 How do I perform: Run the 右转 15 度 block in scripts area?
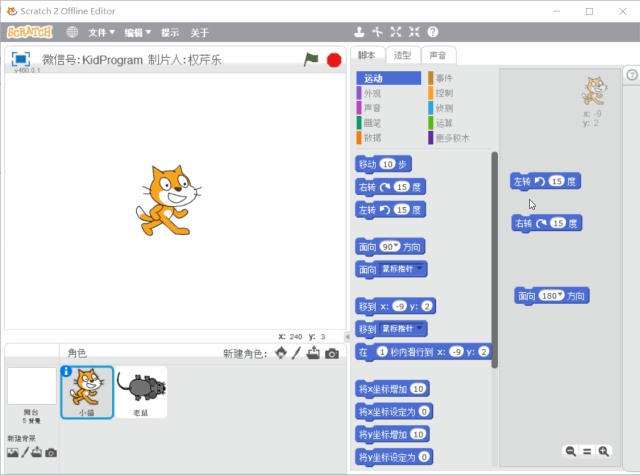pos(547,223)
